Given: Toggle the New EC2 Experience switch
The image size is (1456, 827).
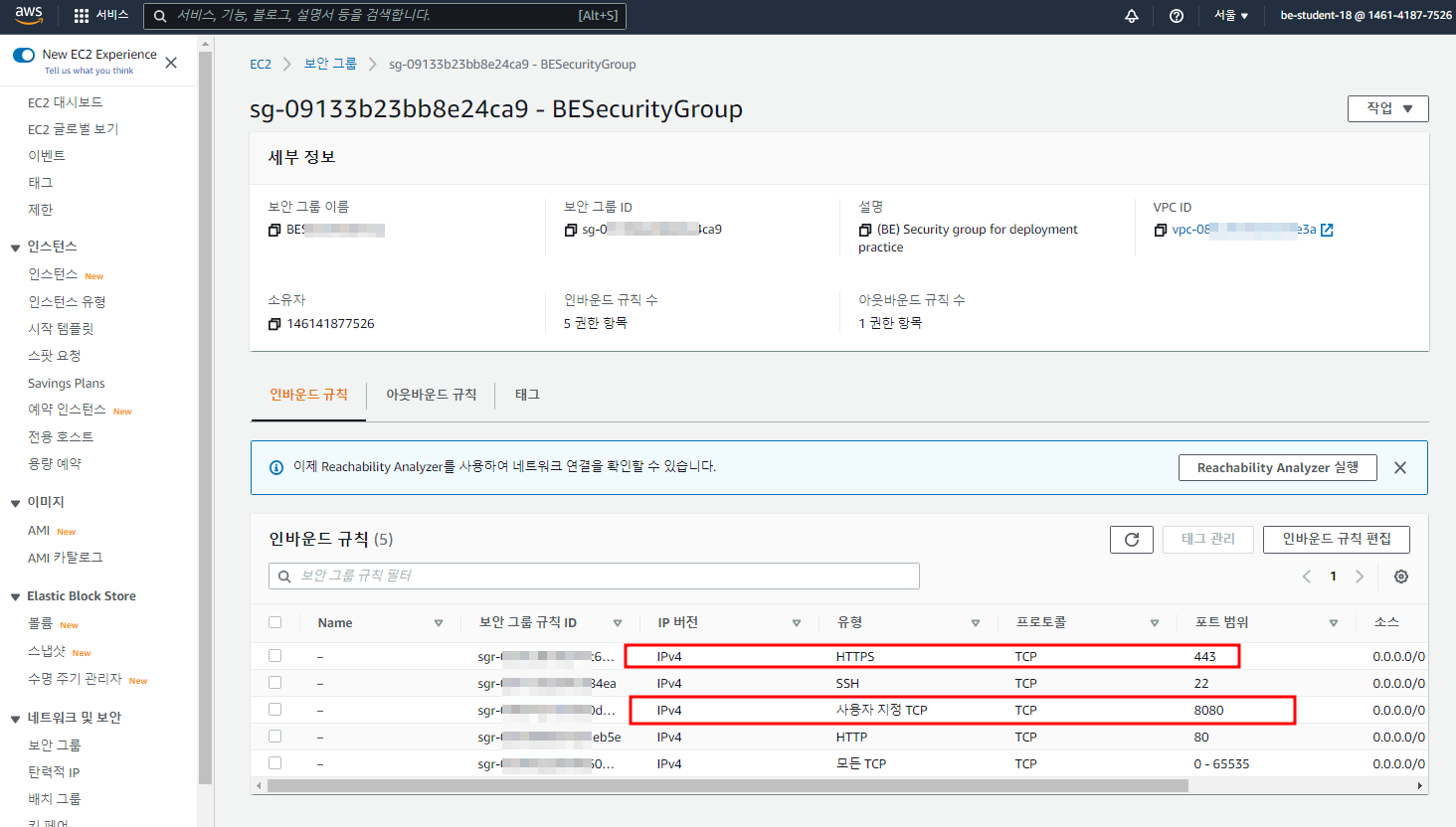Looking at the screenshot, I should tap(24, 55).
